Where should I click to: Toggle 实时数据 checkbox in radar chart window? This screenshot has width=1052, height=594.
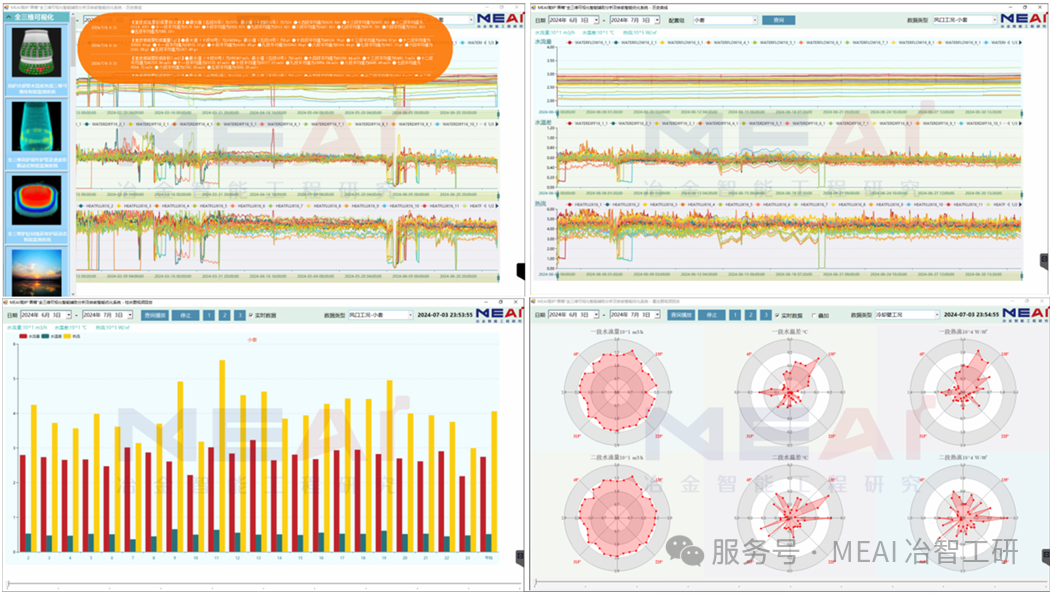pyautogui.click(x=778, y=315)
